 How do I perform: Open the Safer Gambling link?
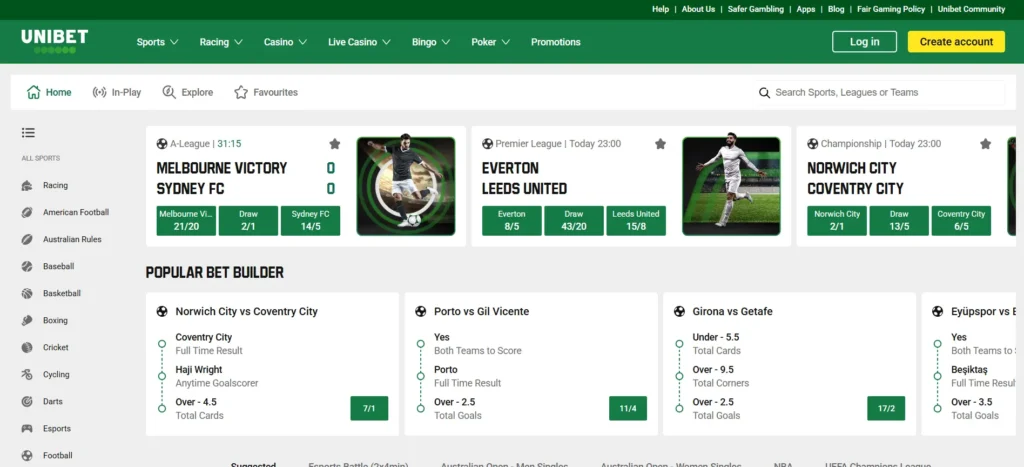pos(756,9)
